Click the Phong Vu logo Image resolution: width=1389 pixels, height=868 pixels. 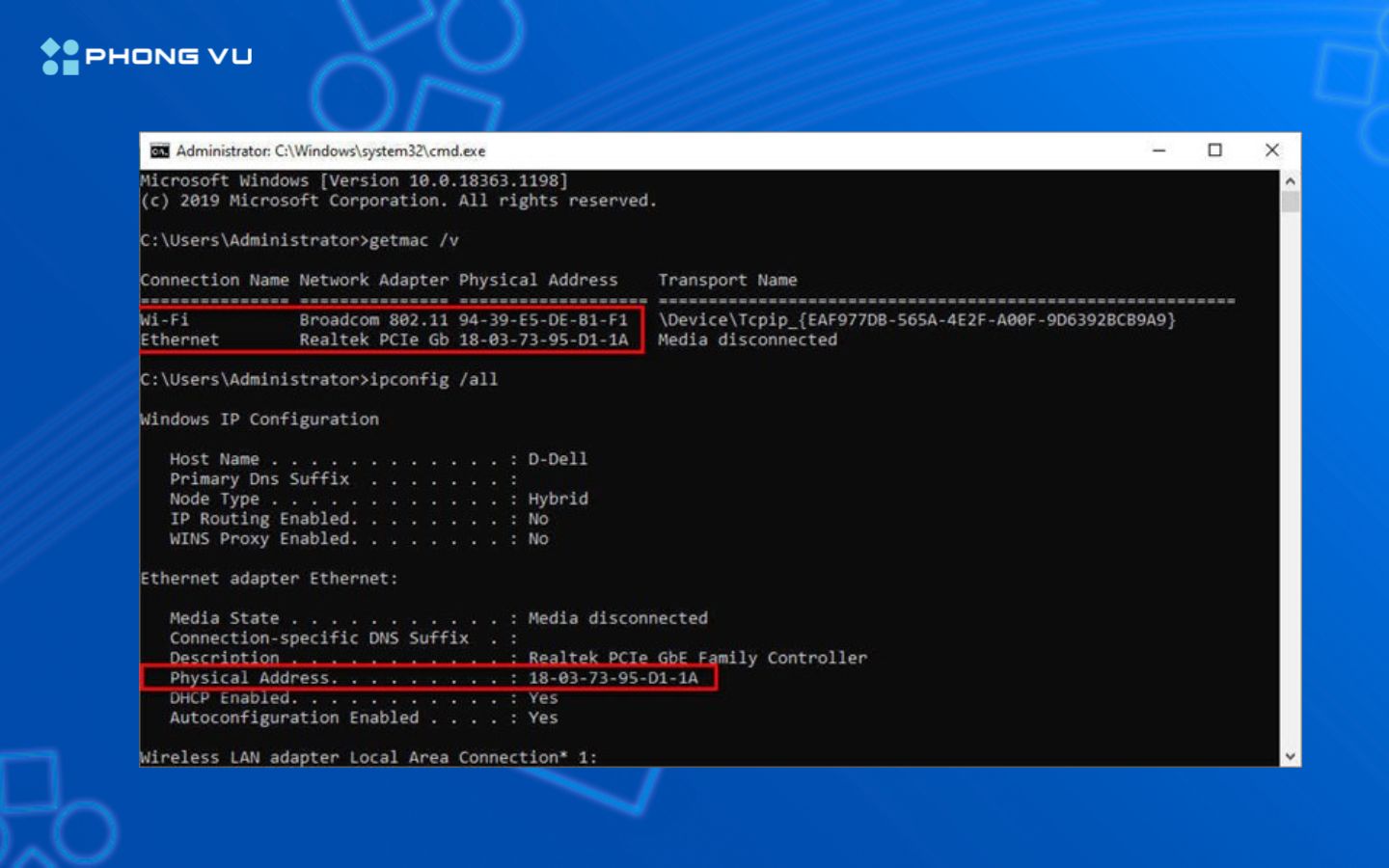click(145, 56)
